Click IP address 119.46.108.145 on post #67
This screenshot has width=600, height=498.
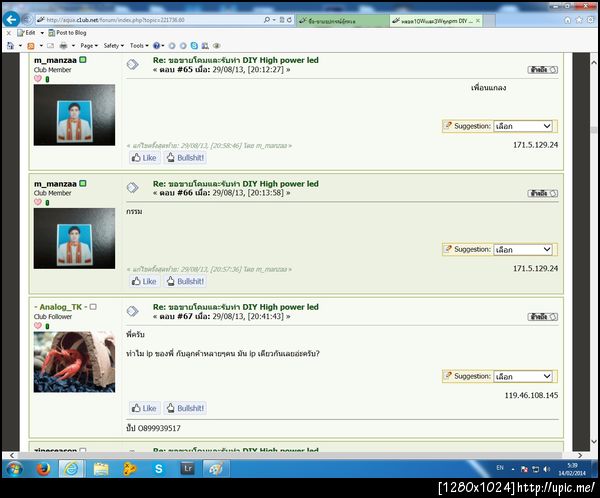pos(531,395)
